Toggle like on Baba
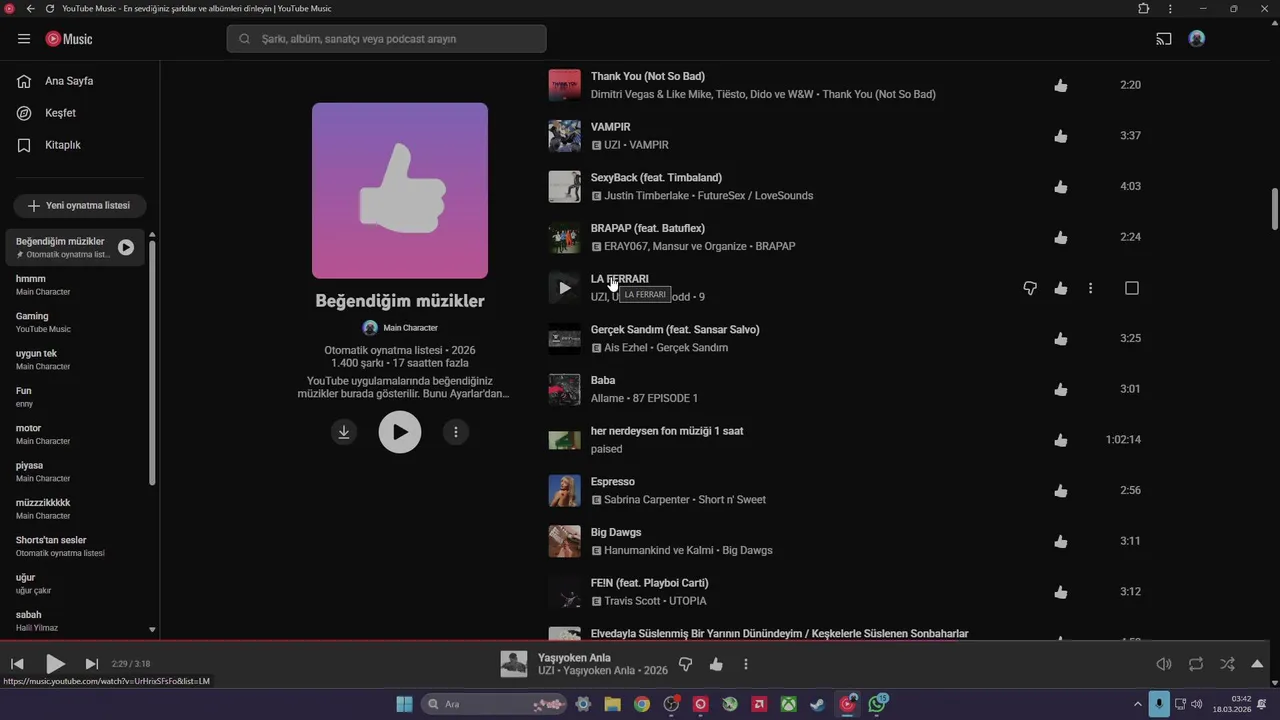Image resolution: width=1280 pixels, height=720 pixels. 1061,389
